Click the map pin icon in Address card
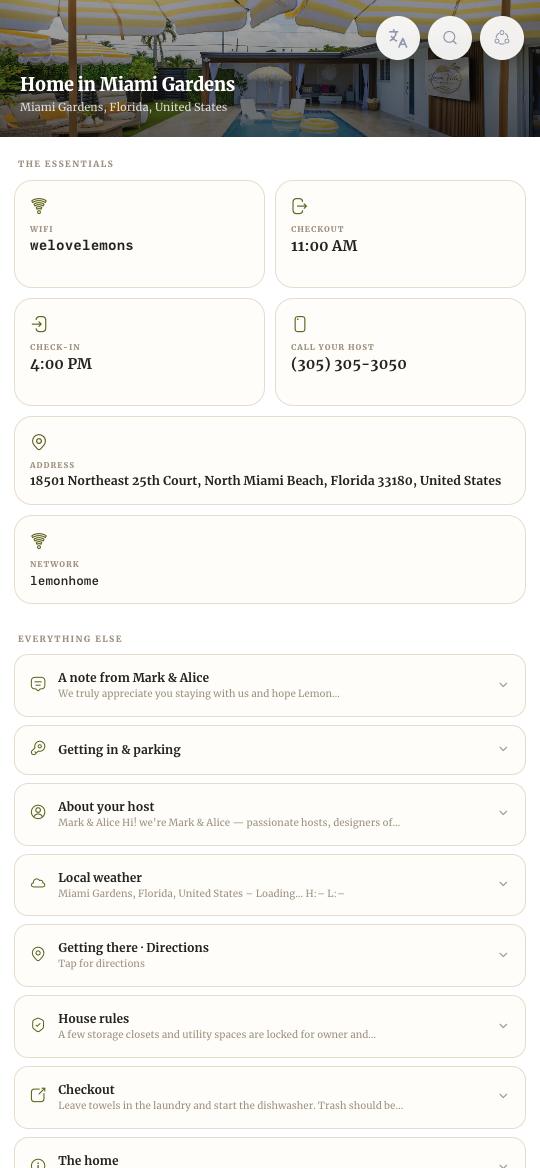 (39, 442)
